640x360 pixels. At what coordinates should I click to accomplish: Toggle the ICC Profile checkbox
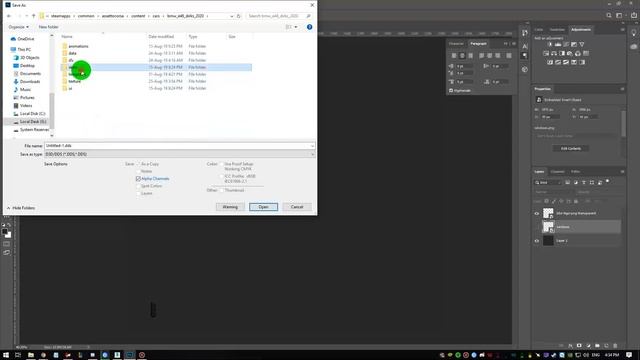point(222,176)
